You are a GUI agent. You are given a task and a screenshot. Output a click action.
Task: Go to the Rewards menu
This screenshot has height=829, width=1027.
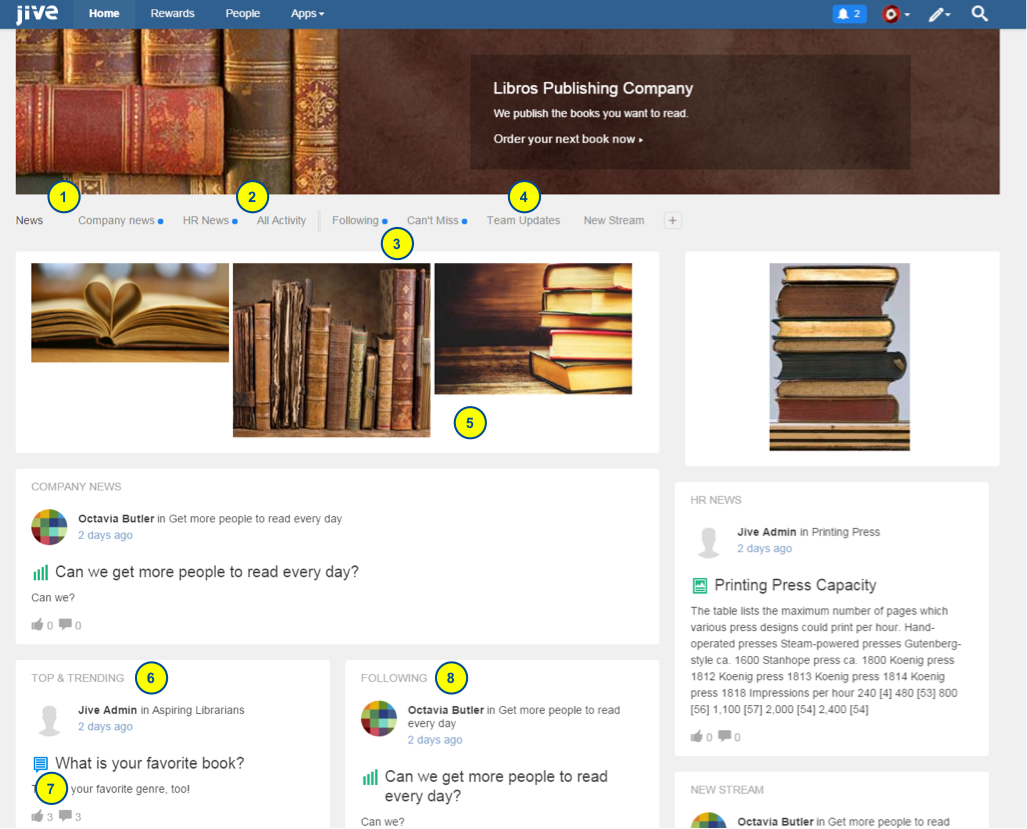[x=172, y=14]
